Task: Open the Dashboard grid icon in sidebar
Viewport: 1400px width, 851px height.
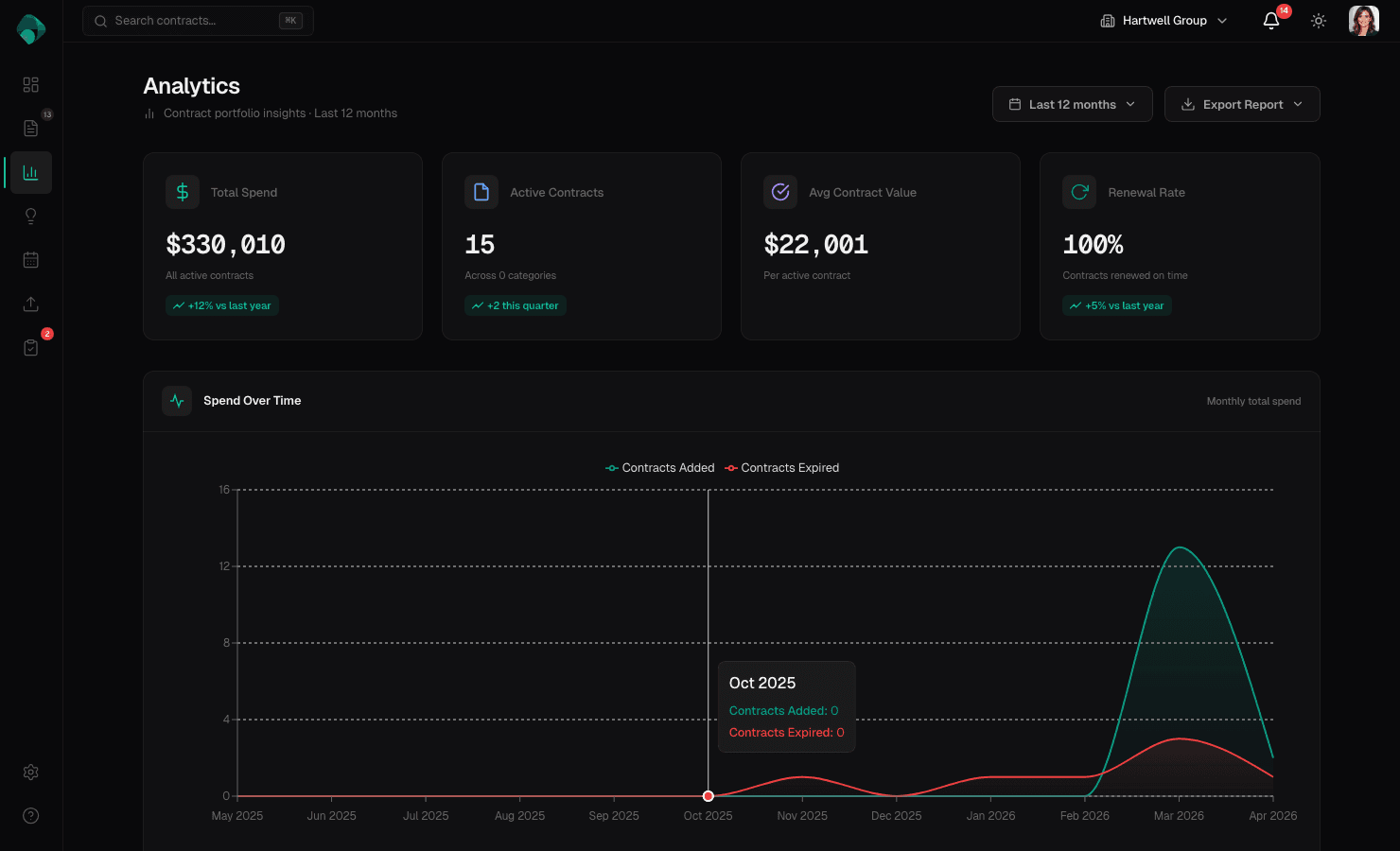Action: [x=30, y=84]
